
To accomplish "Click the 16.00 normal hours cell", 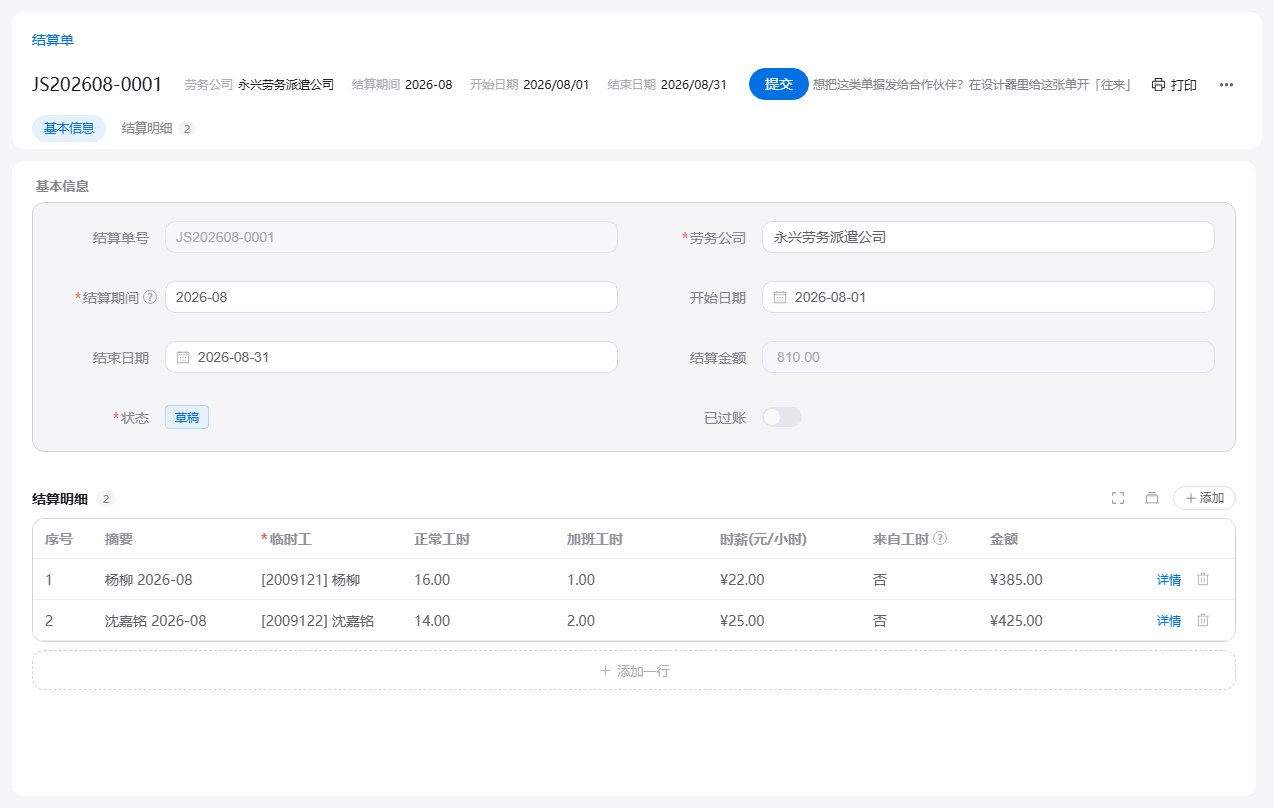I will pos(432,580).
